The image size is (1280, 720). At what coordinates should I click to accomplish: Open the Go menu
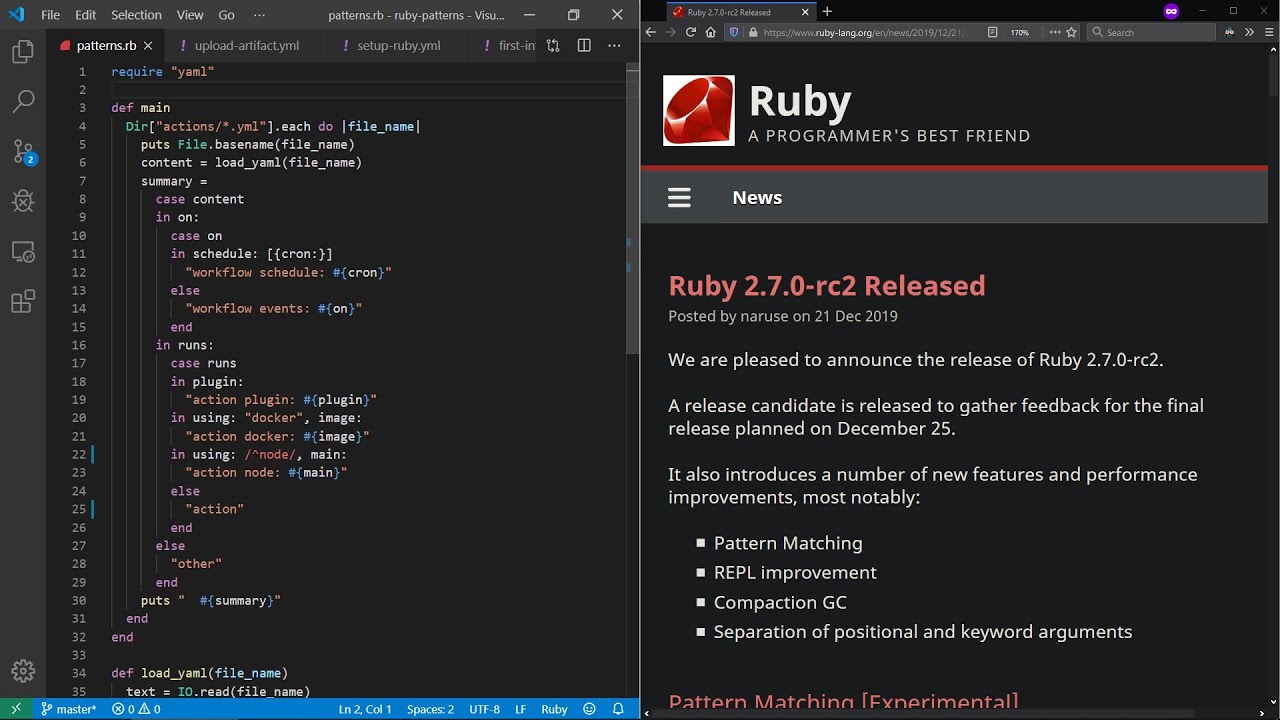pos(226,15)
